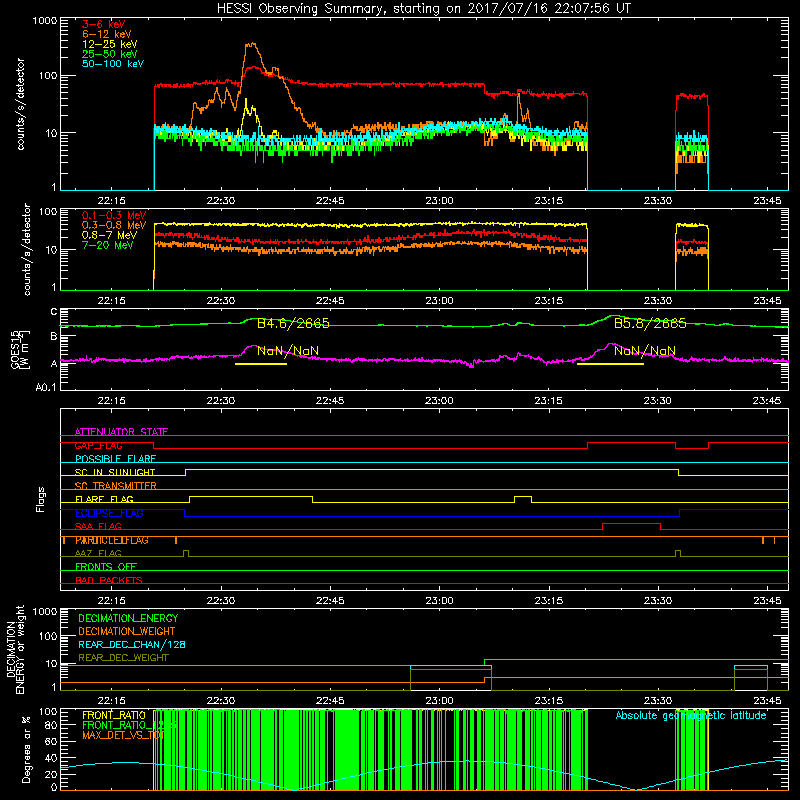
Task: Click the ATTENUATOR_STATE flag label
Action: tap(121, 432)
